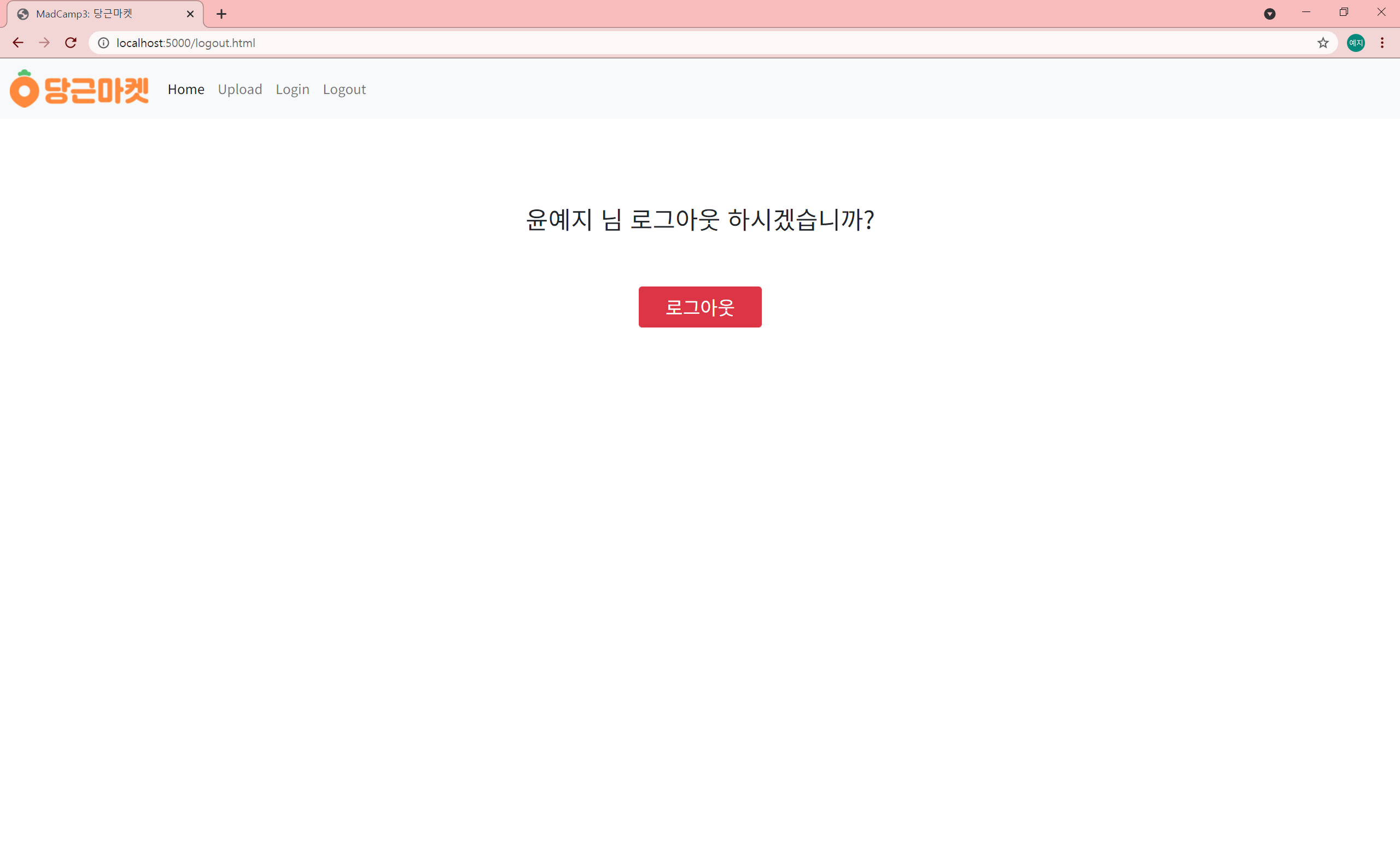Open the Home nav link
Image resolution: width=1400 pixels, height=842 pixels.
tap(185, 89)
